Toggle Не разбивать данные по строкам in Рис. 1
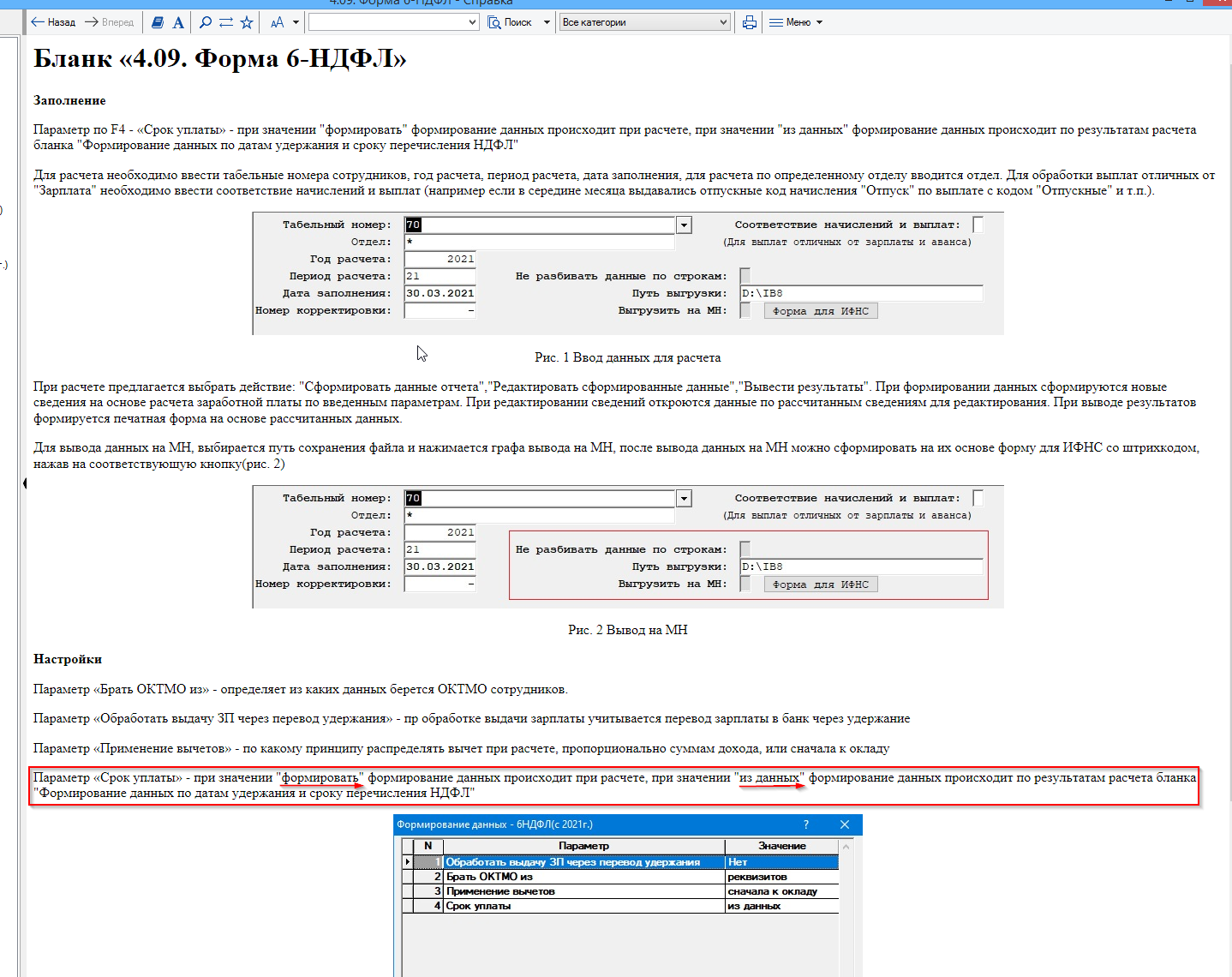The image size is (1232, 977). (745, 276)
